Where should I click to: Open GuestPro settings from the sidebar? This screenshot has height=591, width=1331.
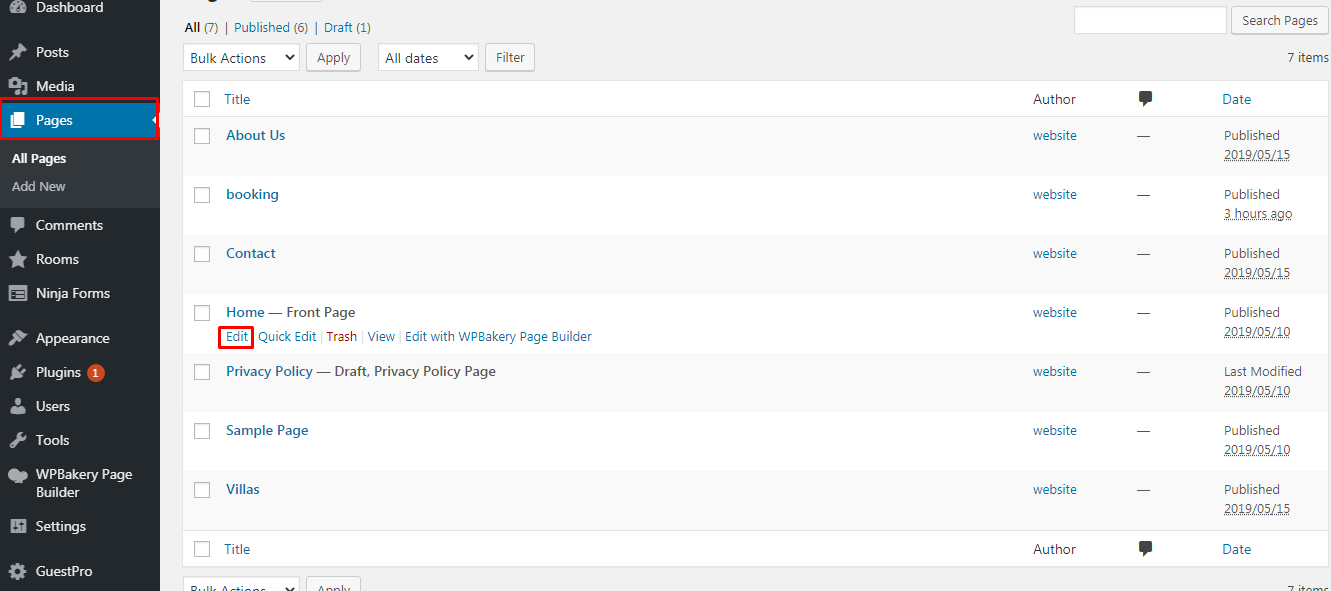61,570
